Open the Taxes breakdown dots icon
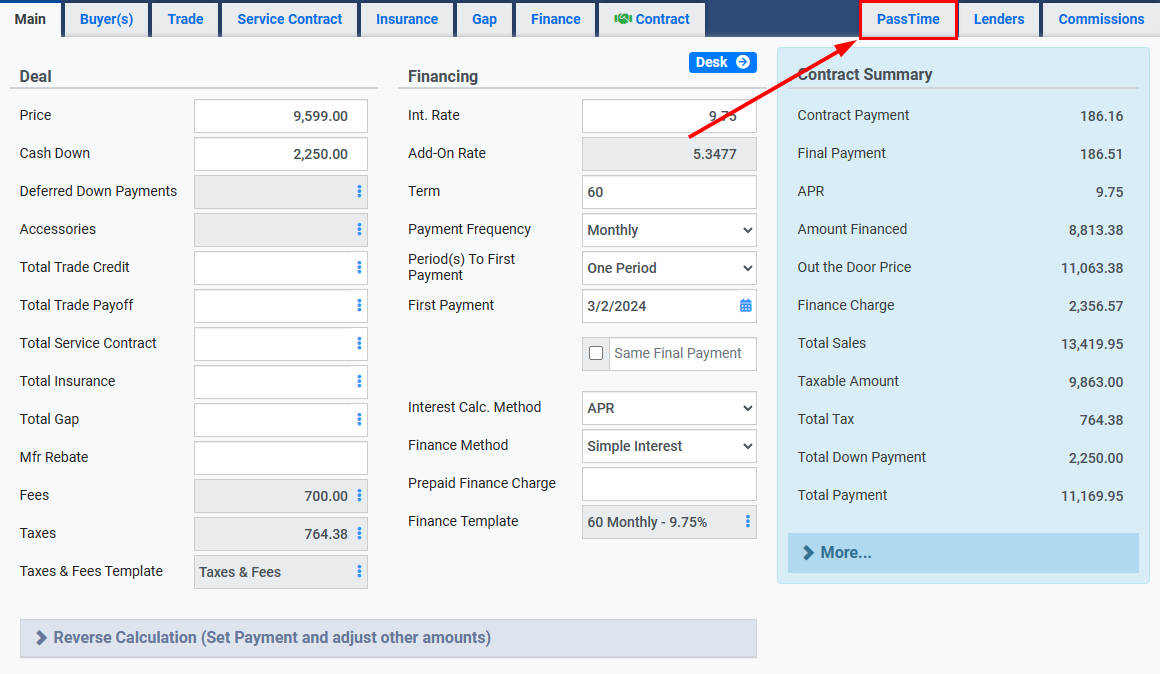The height and width of the screenshot is (674, 1160). (x=359, y=534)
